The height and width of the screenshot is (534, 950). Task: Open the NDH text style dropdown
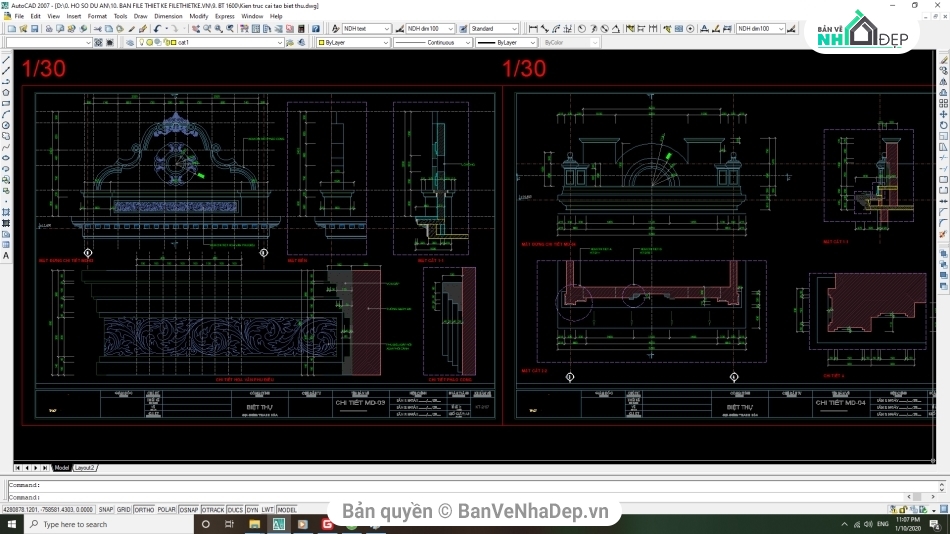pyautogui.click(x=386, y=29)
